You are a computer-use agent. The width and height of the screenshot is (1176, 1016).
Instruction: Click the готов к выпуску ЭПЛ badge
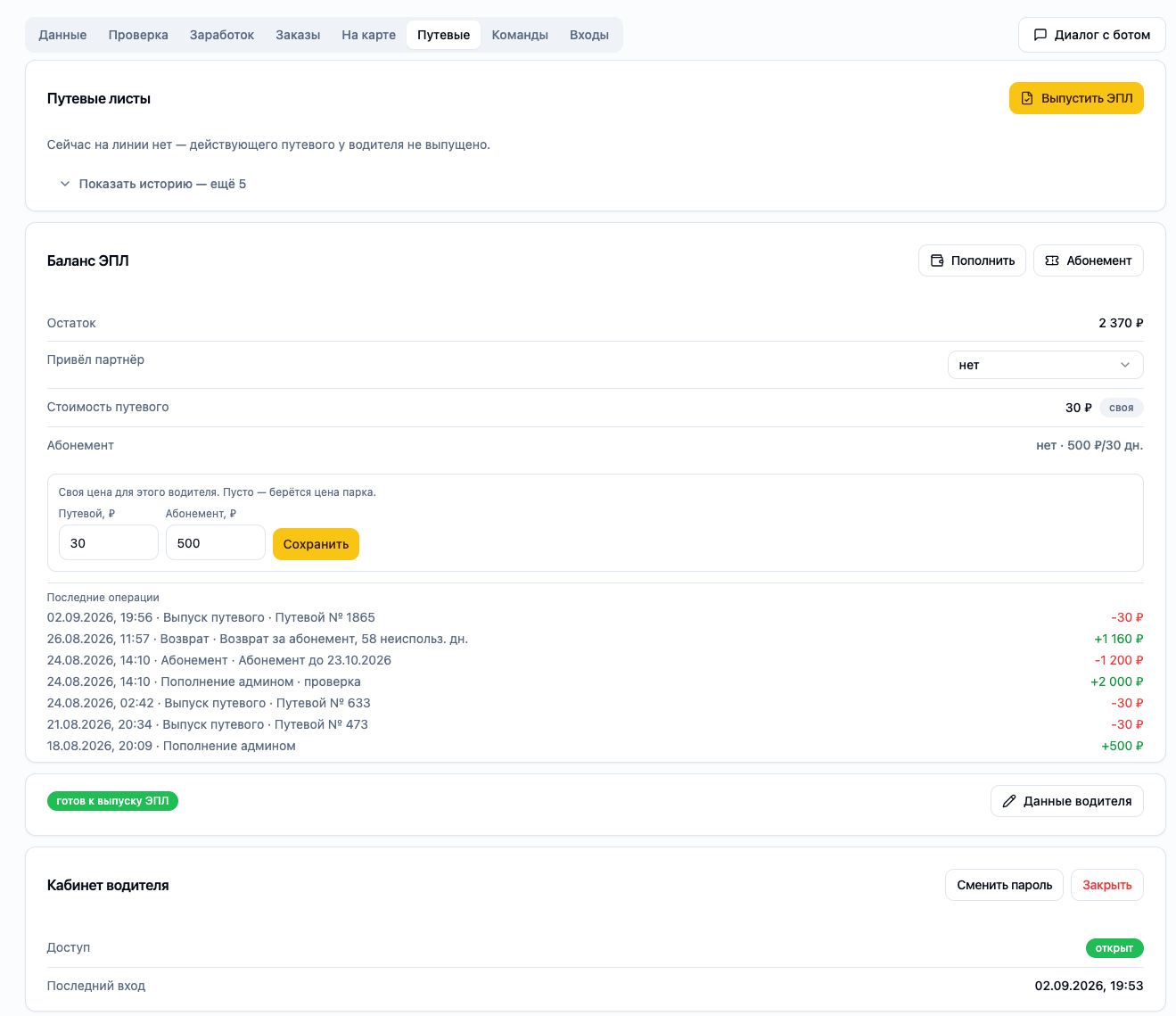[x=112, y=801]
